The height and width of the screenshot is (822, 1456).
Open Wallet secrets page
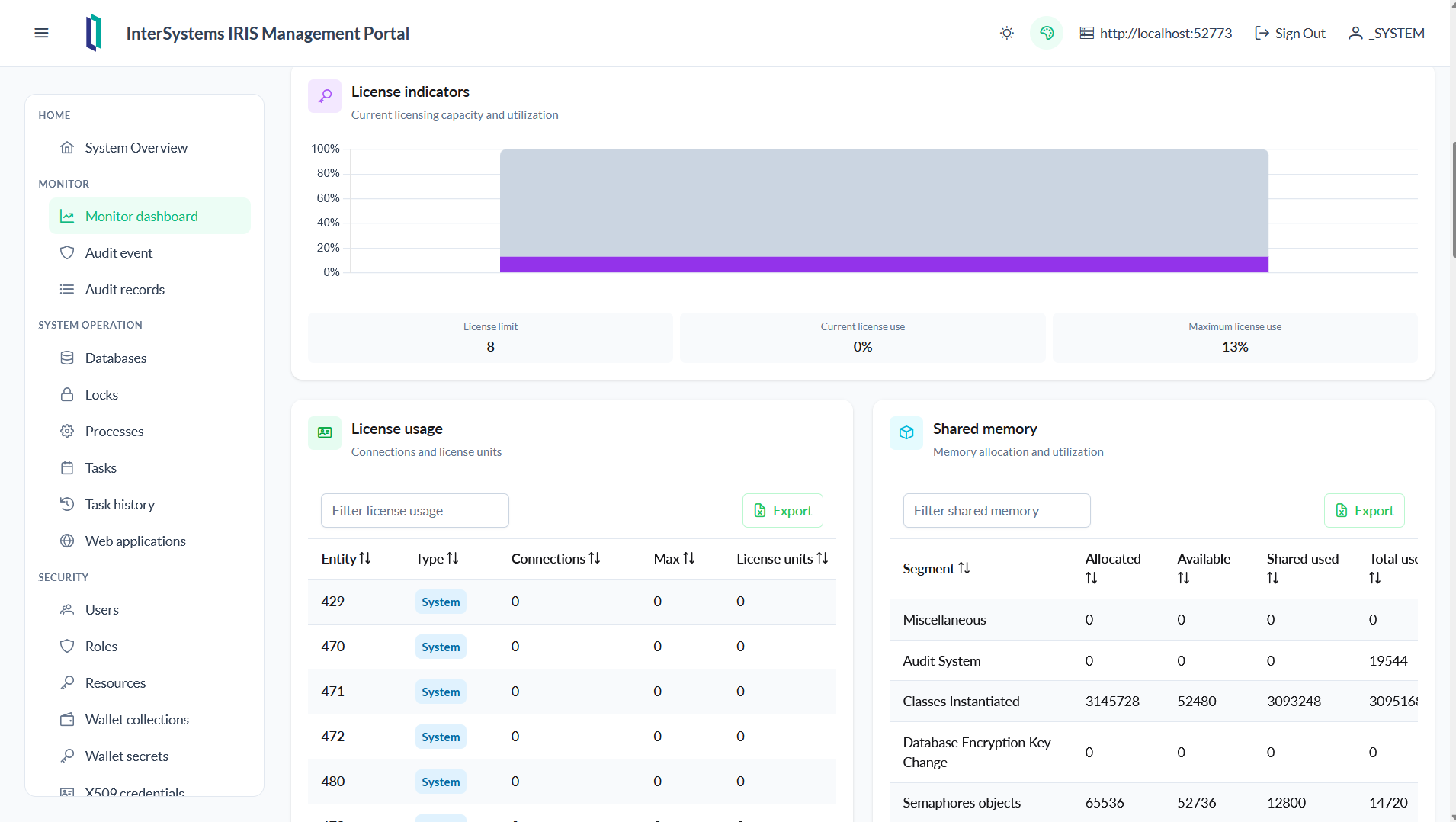click(x=149, y=756)
